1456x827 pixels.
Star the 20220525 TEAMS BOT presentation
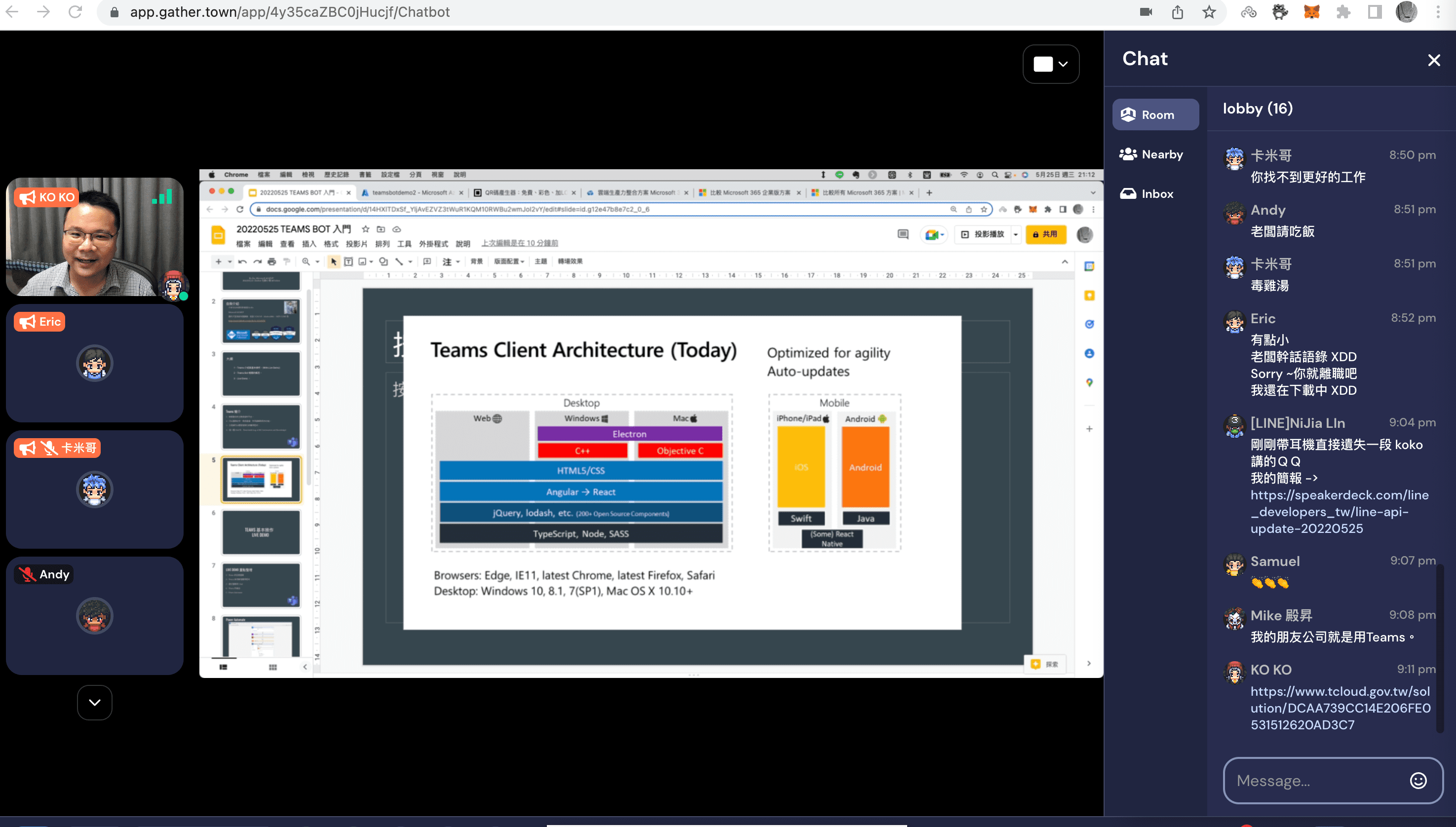(365, 229)
